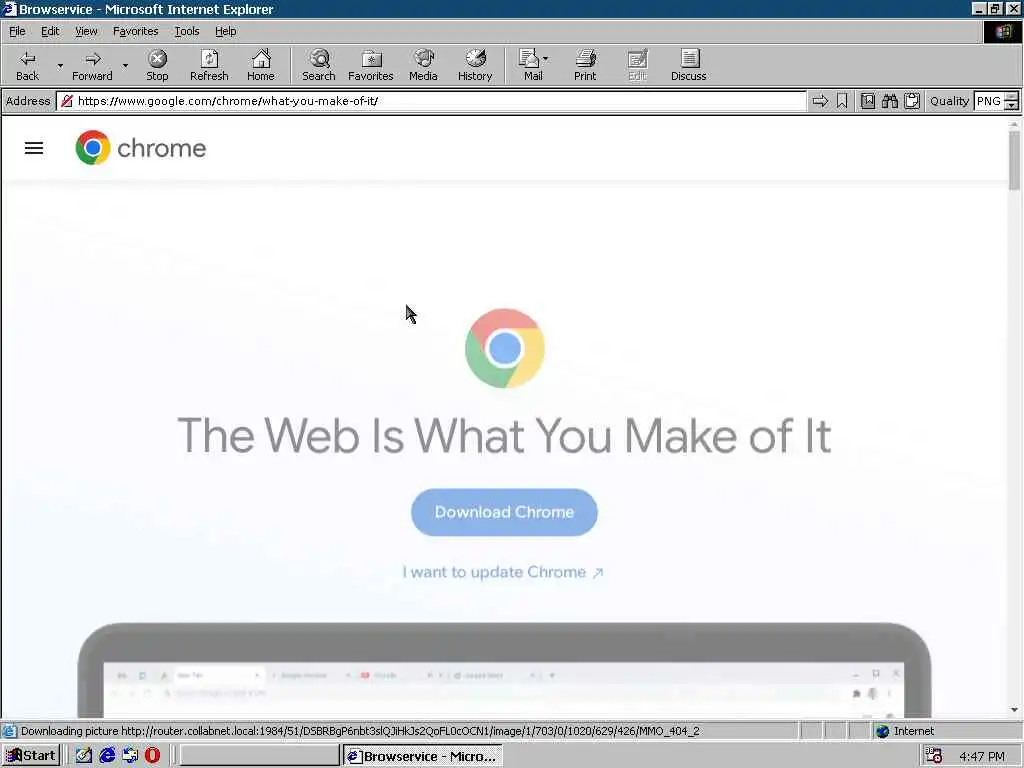The height and width of the screenshot is (768, 1024).
Task: Click the page icon in address bar
Action: tap(67, 101)
